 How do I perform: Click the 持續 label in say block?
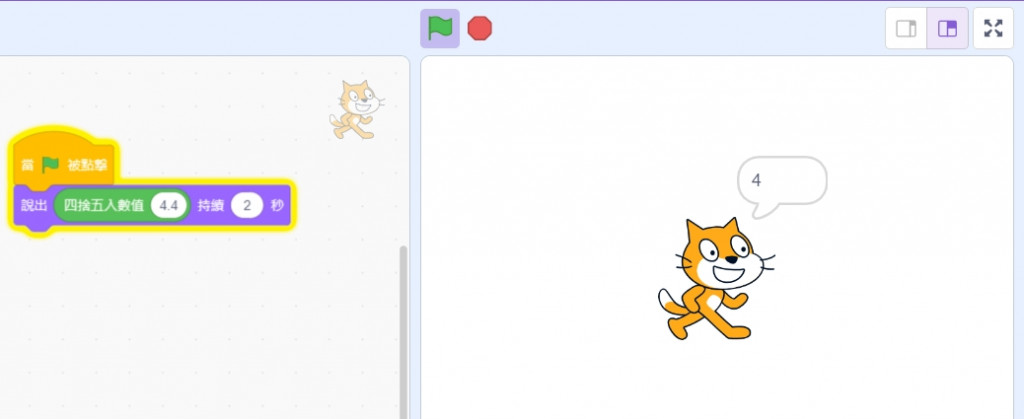211,206
